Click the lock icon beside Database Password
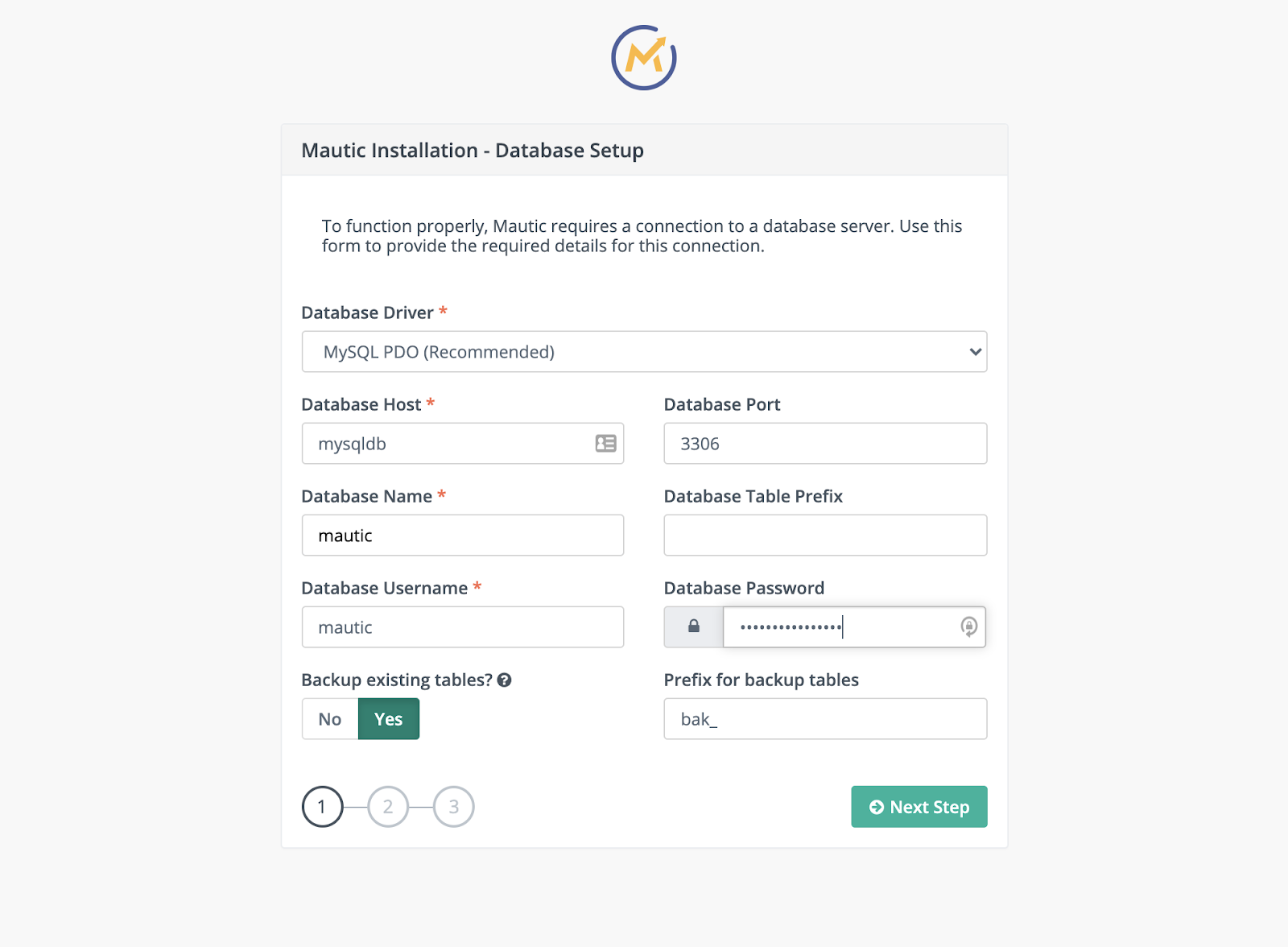The height and width of the screenshot is (947, 1288). tap(693, 627)
